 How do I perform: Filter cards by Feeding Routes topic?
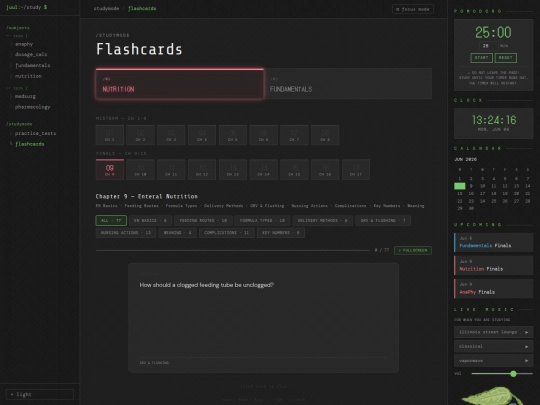(x=203, y=220)
